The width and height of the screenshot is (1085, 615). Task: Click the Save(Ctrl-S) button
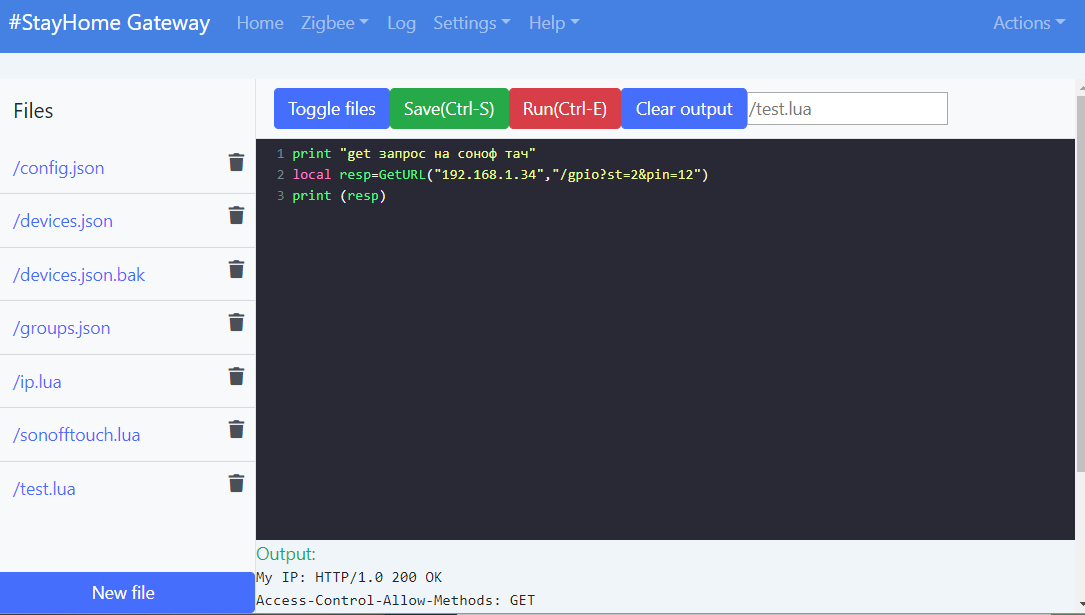[449, 109]
